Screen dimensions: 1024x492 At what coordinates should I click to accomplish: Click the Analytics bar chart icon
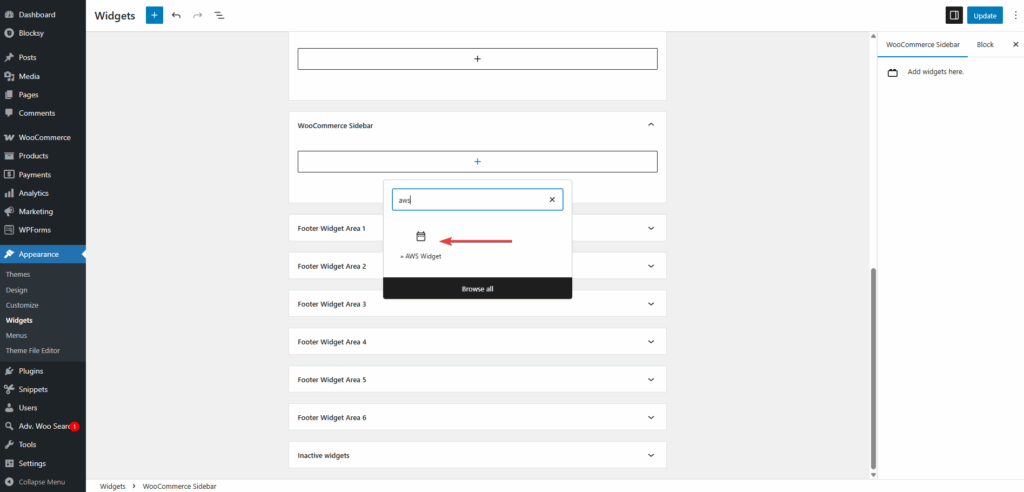point(9,193)
